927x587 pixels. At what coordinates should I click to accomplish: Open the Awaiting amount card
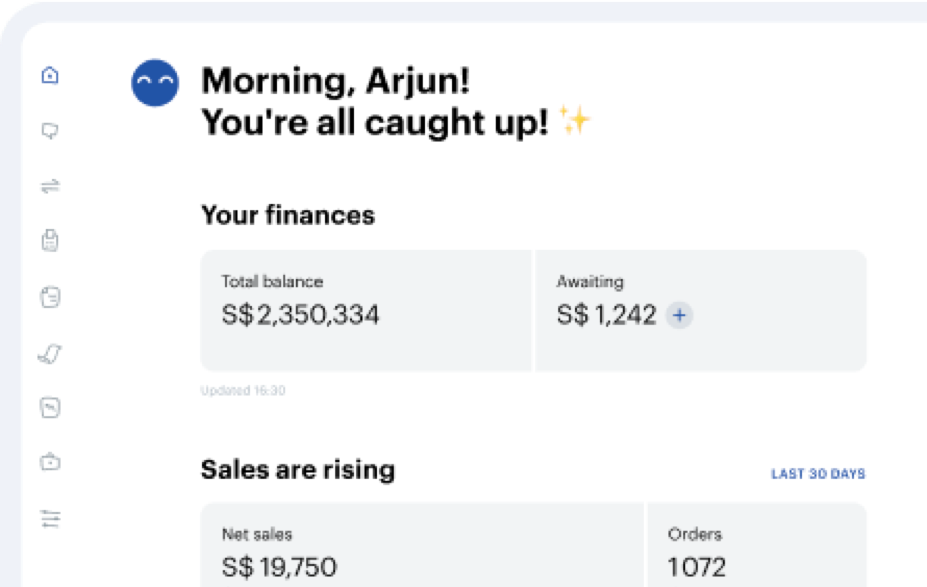(701, 311)
